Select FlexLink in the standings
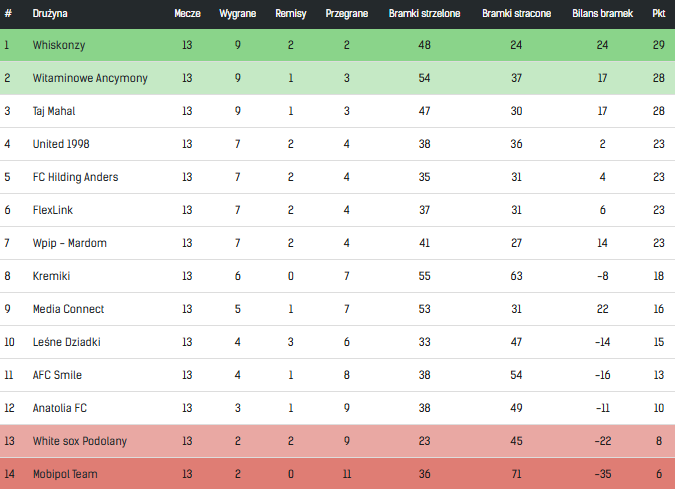This screenshot has height=489, width=677. tap(53, 210)
